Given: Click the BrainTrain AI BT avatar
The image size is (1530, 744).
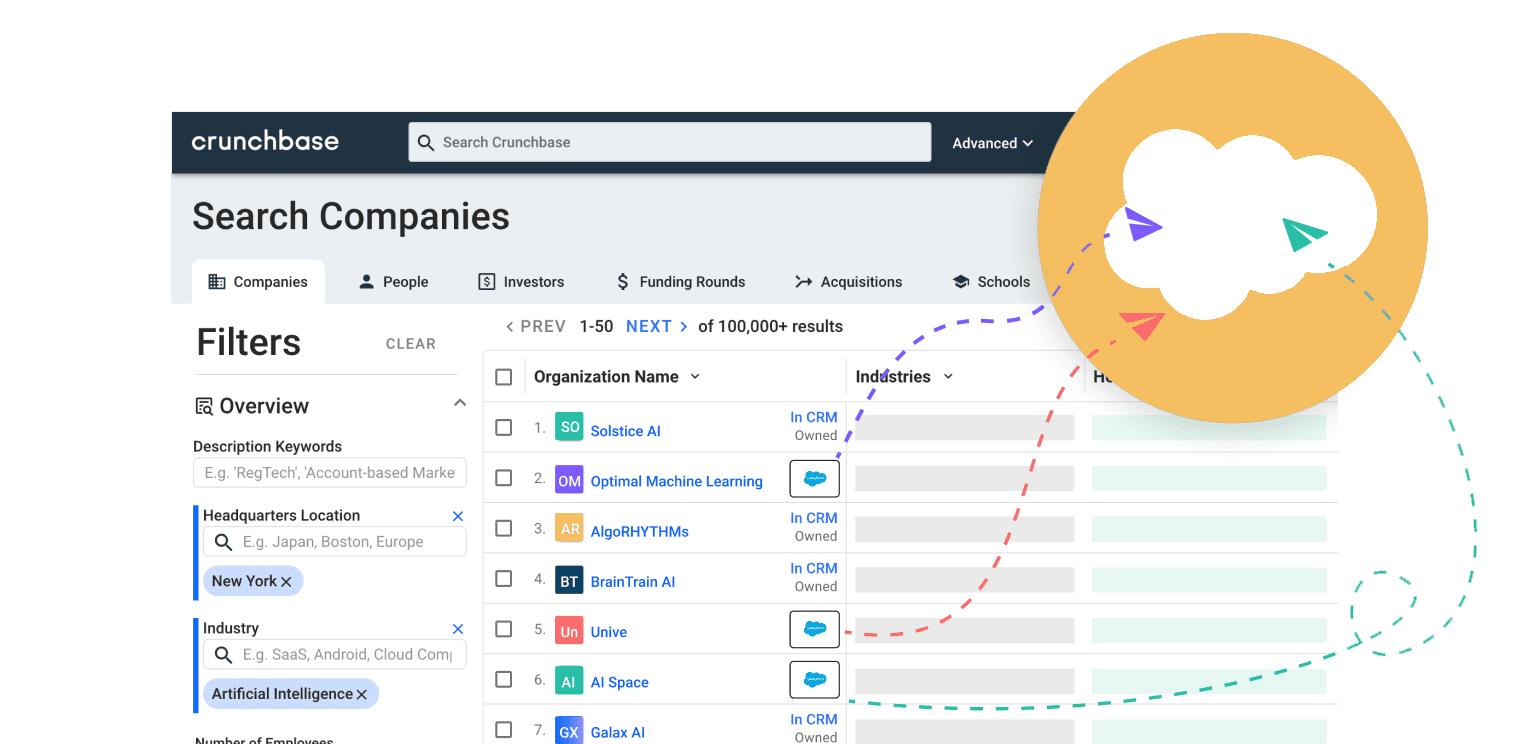Looking at the screenshot, I should click(x=569, y=581).
